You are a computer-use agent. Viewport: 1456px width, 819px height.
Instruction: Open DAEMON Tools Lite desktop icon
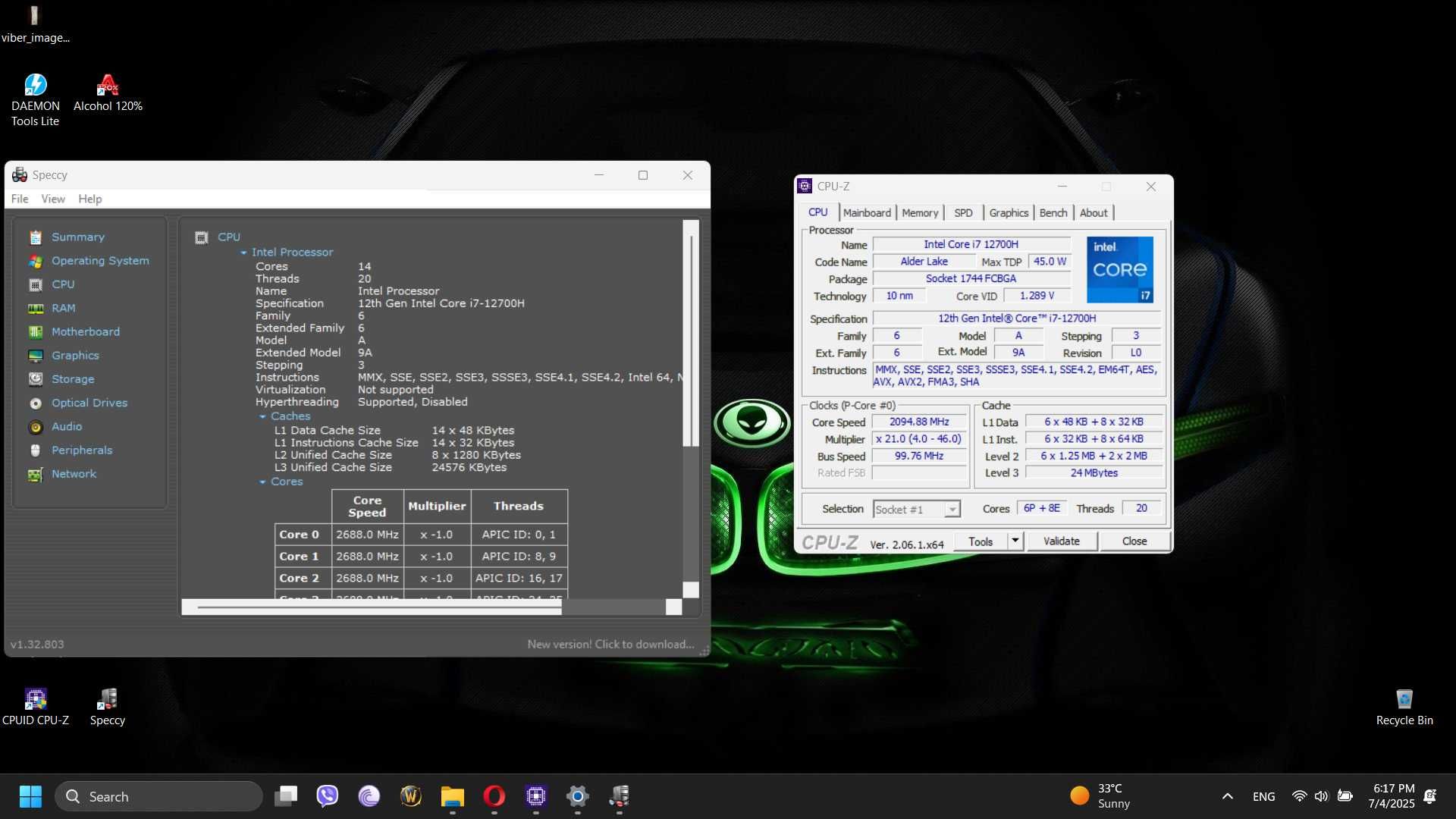point(35,99)
